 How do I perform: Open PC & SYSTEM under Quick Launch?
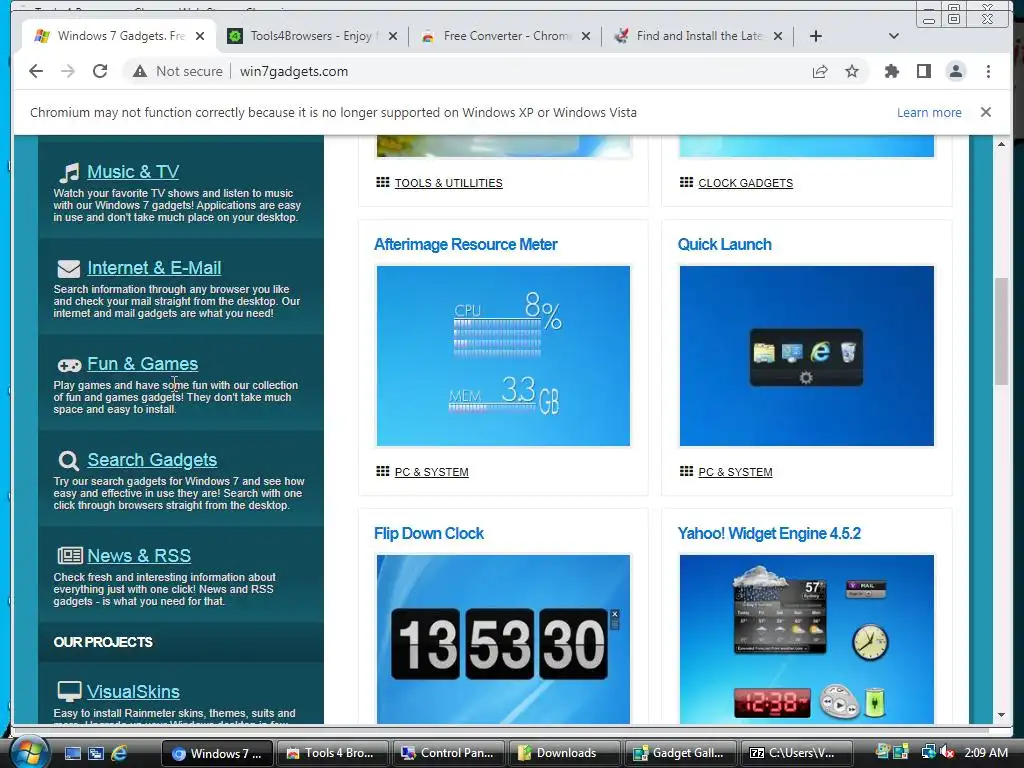[735, 472]
